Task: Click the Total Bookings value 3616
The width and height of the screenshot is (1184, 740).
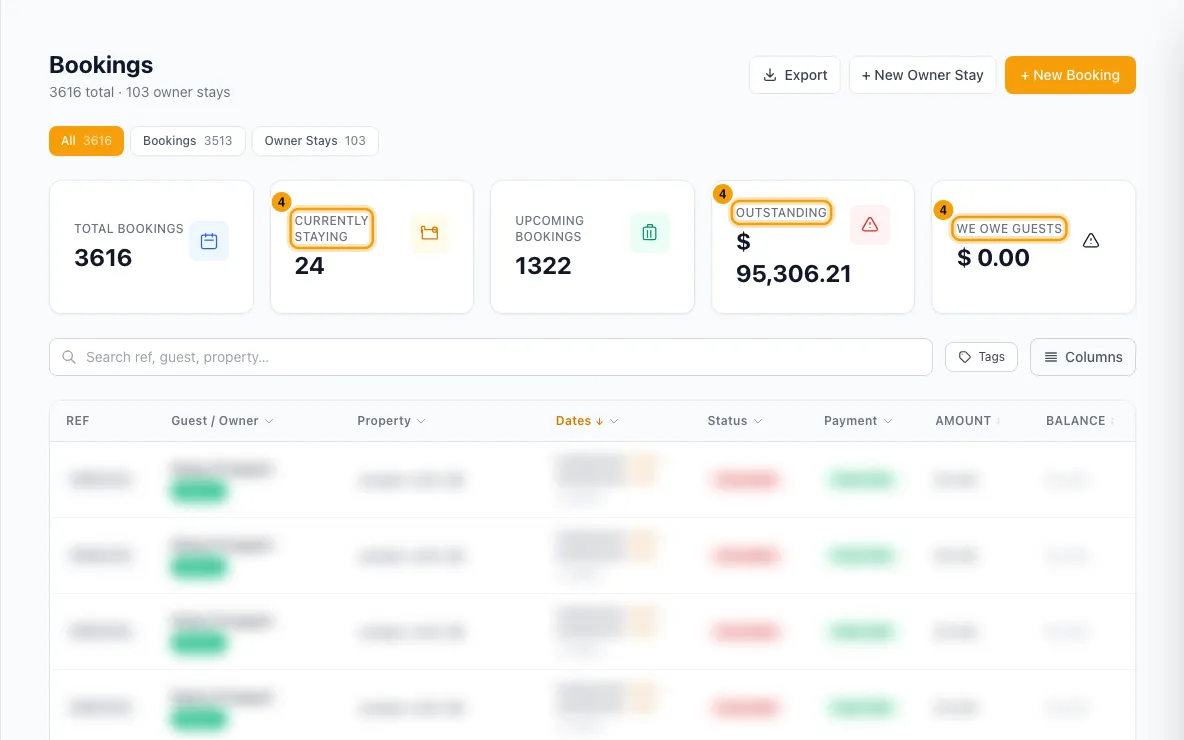Action: (x=103, y=258)
